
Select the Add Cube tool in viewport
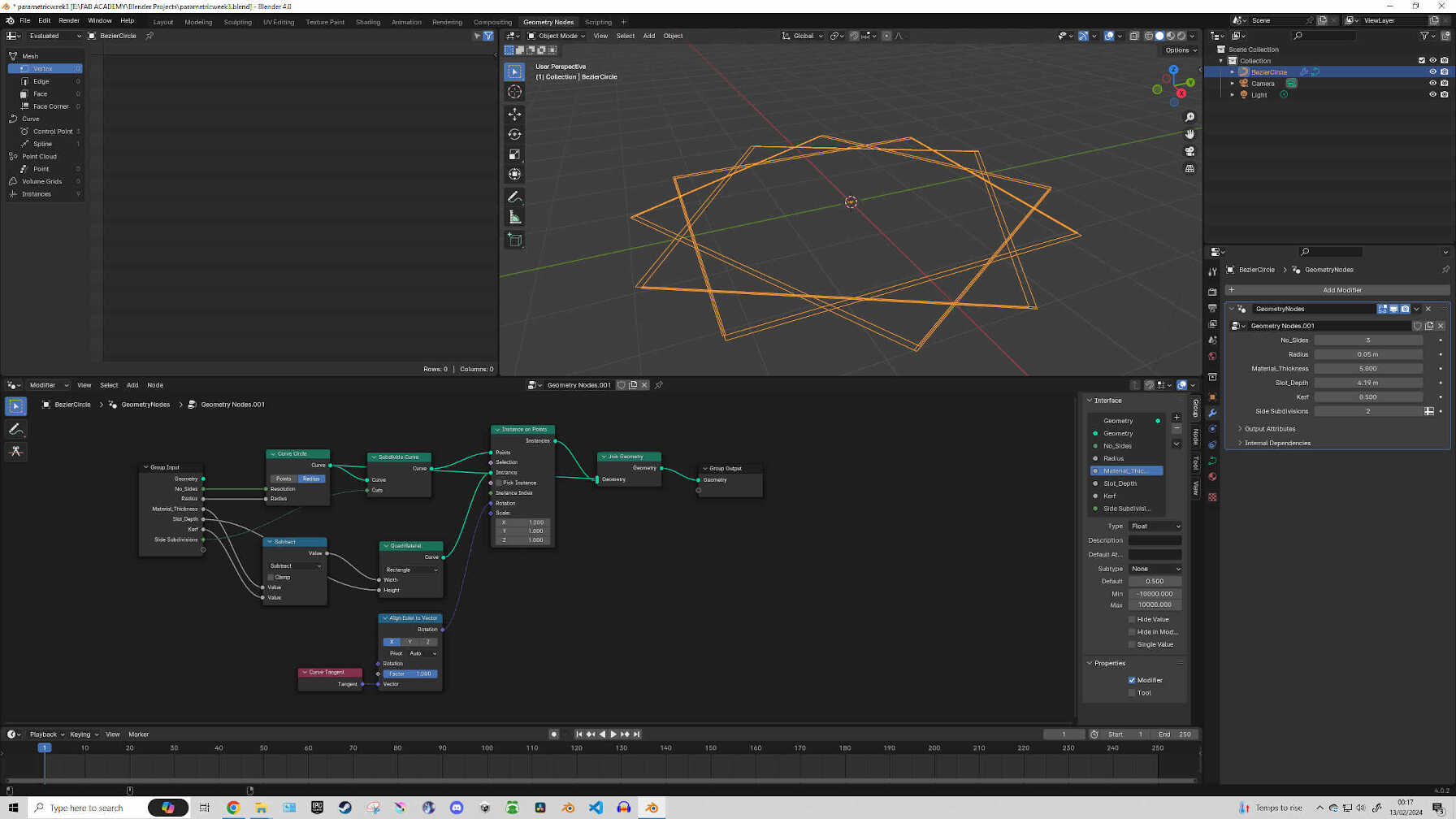point(514,240)
